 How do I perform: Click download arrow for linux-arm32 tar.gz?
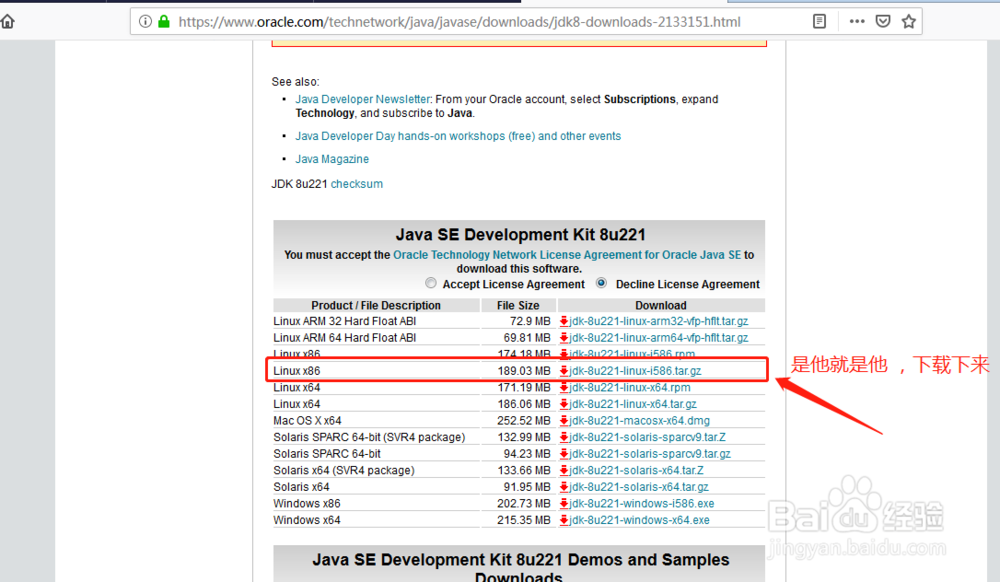coord(564,321)
